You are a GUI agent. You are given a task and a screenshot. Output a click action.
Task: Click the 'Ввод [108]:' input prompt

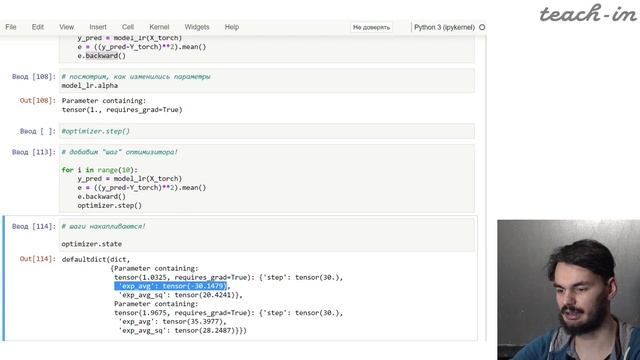(x=33, y=77)
